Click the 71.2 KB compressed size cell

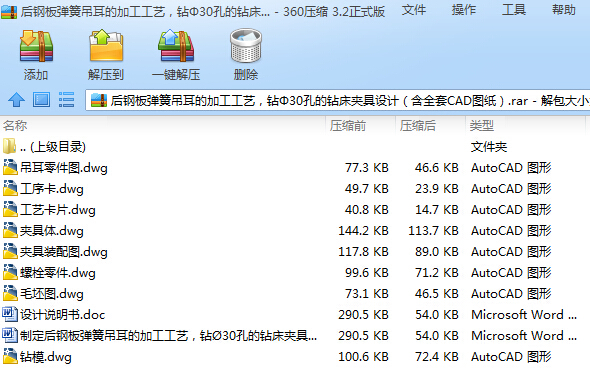tap(437, 273)
